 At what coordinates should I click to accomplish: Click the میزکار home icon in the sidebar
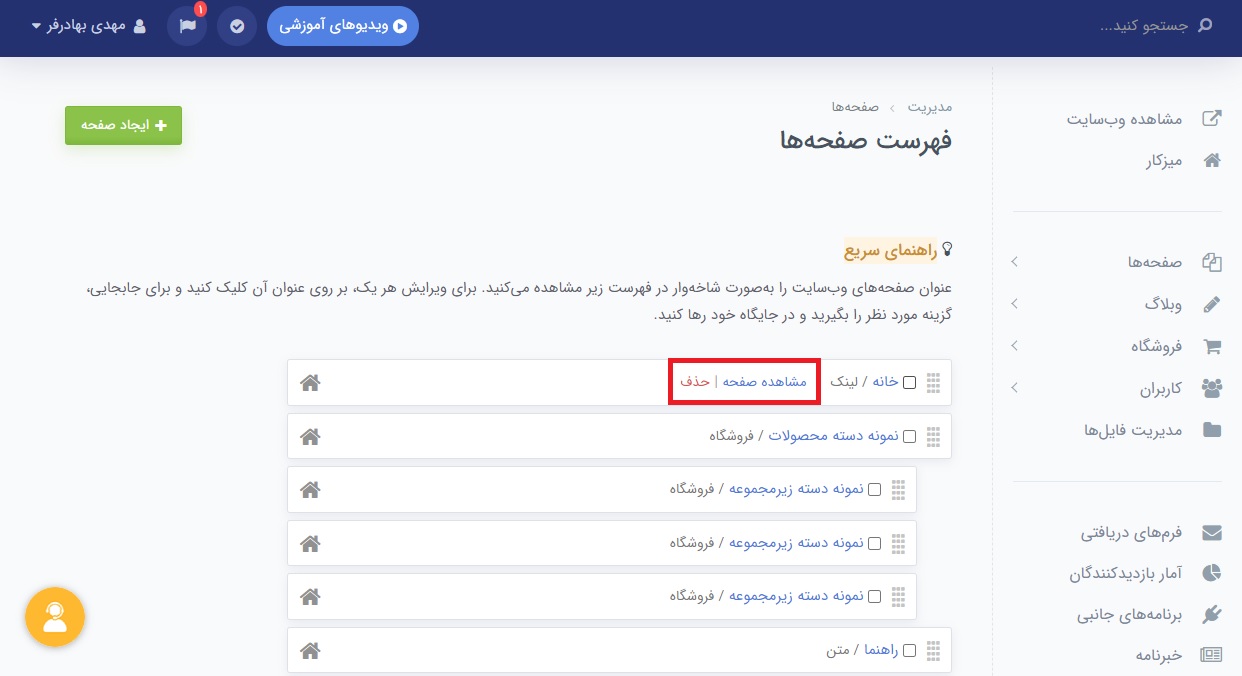click(x=1211, y=160)
